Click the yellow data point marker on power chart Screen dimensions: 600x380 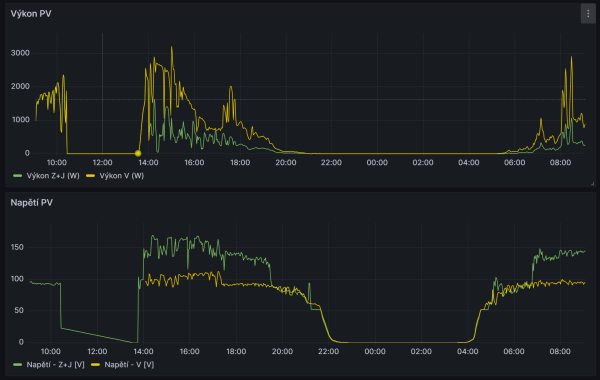coord(138,153)
